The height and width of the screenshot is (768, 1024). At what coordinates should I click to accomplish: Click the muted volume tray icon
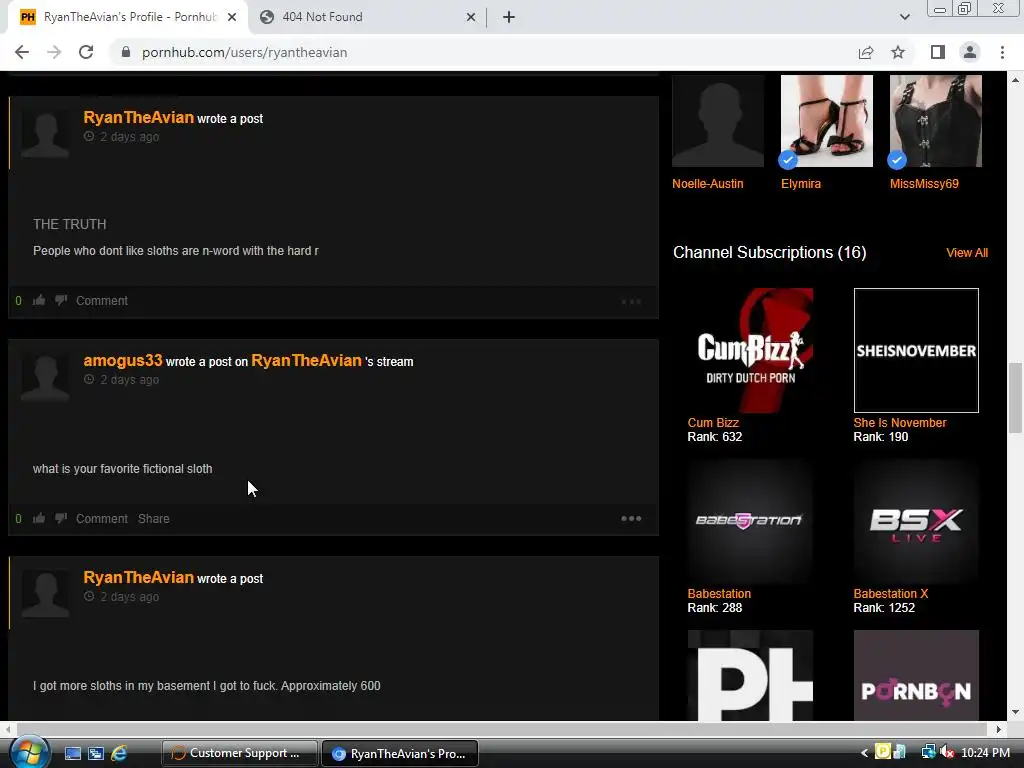coord(947,753)
